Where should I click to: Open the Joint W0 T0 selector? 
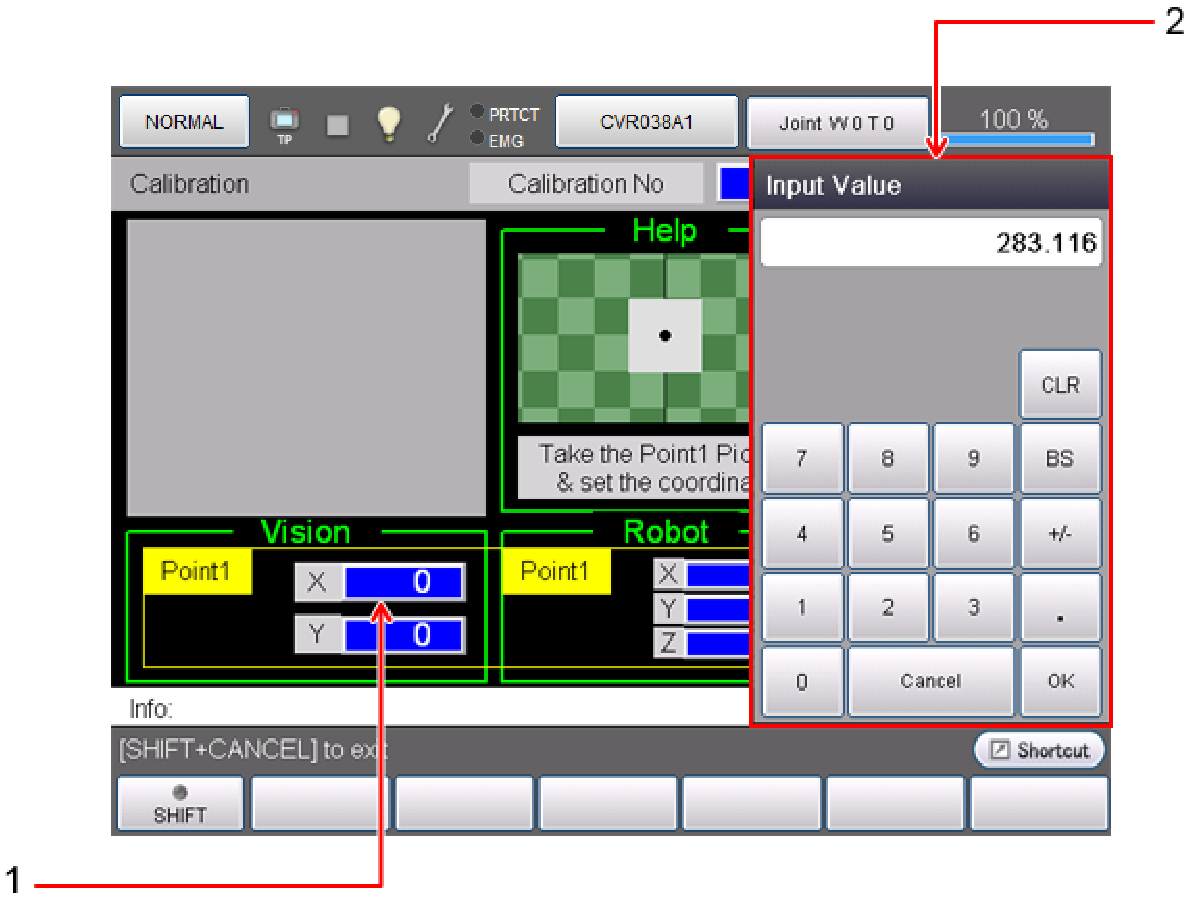pyautogui.click(x=837, y=123)
